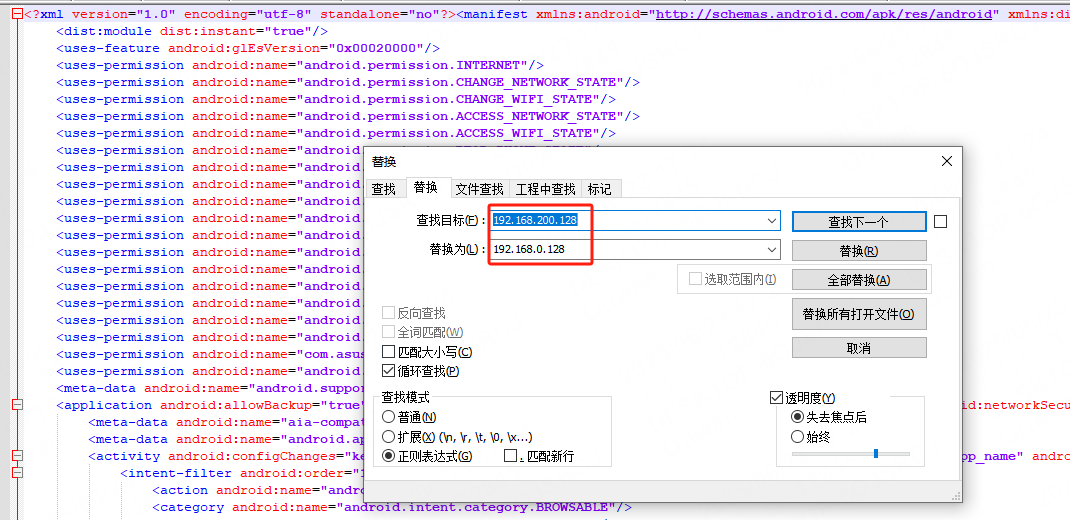Screen dimensions: 1070x520
Task: Disable the 透明度 checkbox
Action: click(x=777, y=398)
